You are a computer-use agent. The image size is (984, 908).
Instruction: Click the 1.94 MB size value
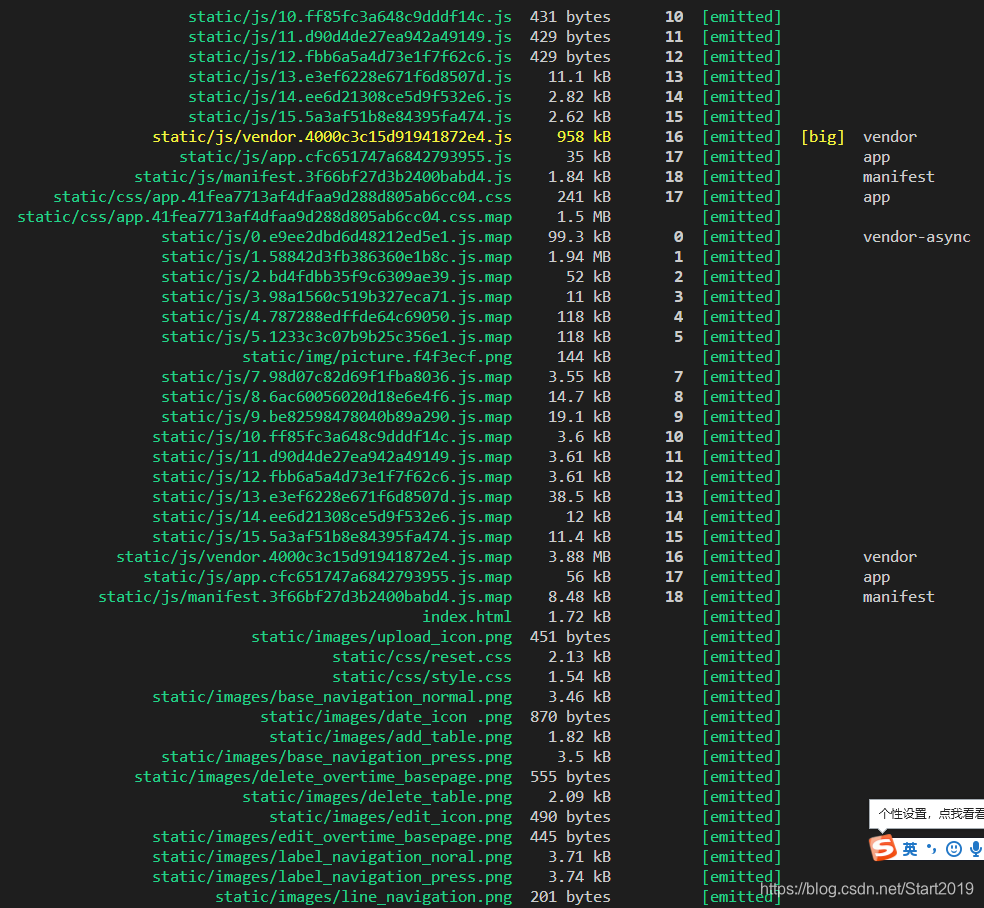click(579, 257)
